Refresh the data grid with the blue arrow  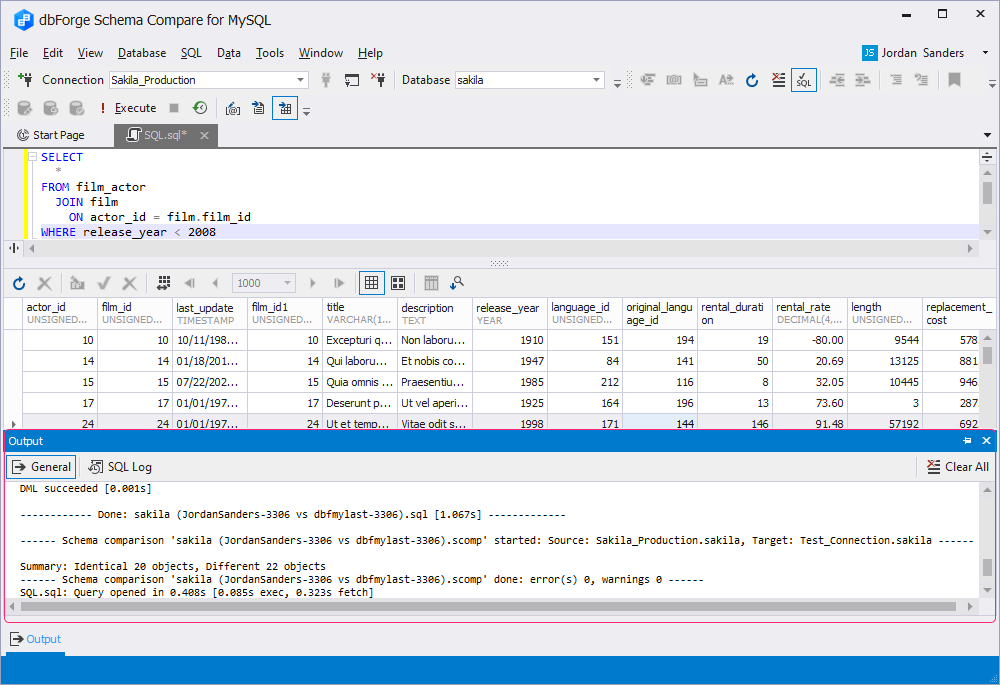tap(19, 283)
